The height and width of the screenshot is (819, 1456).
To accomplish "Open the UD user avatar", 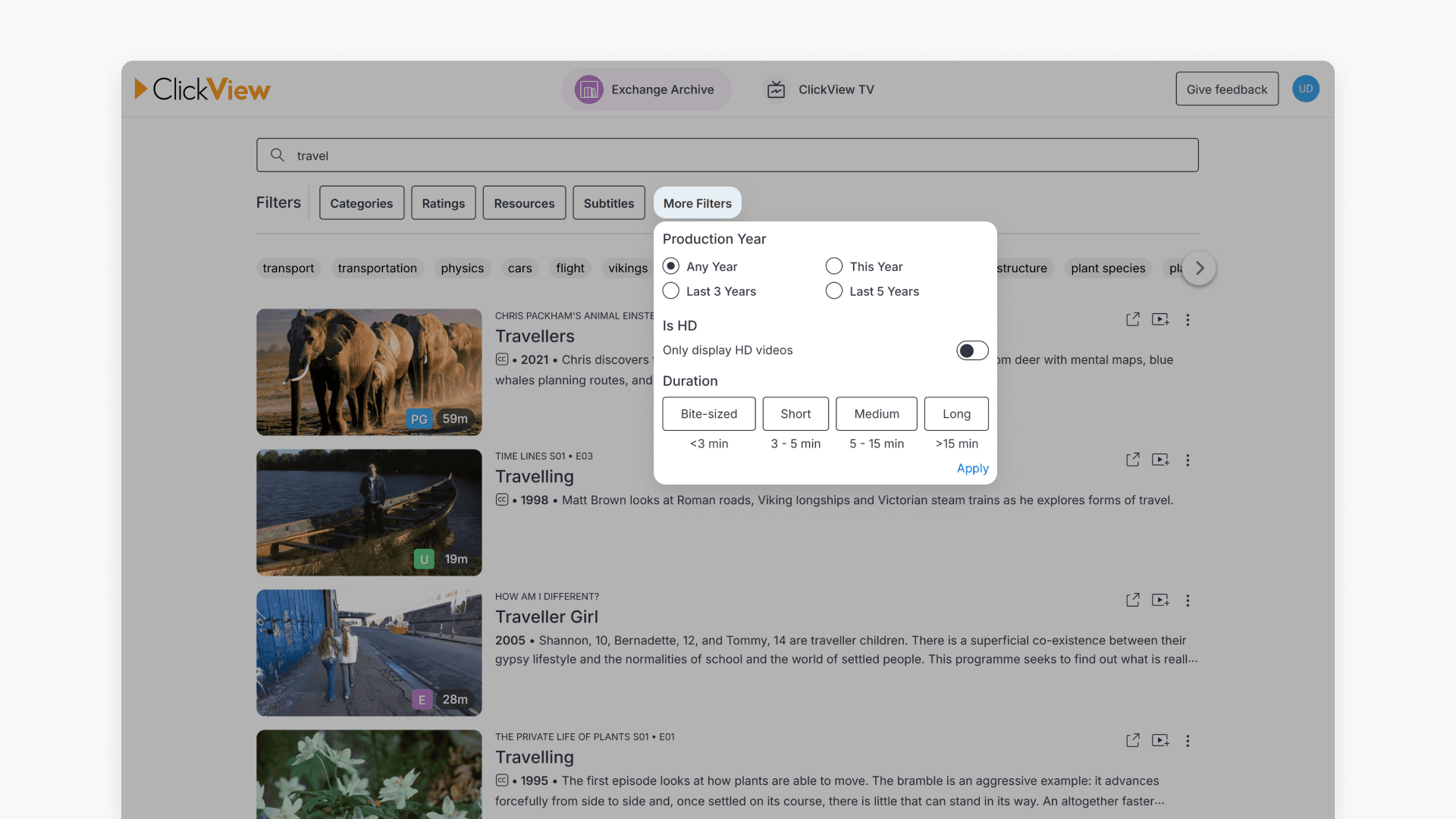I will 1306,89.
